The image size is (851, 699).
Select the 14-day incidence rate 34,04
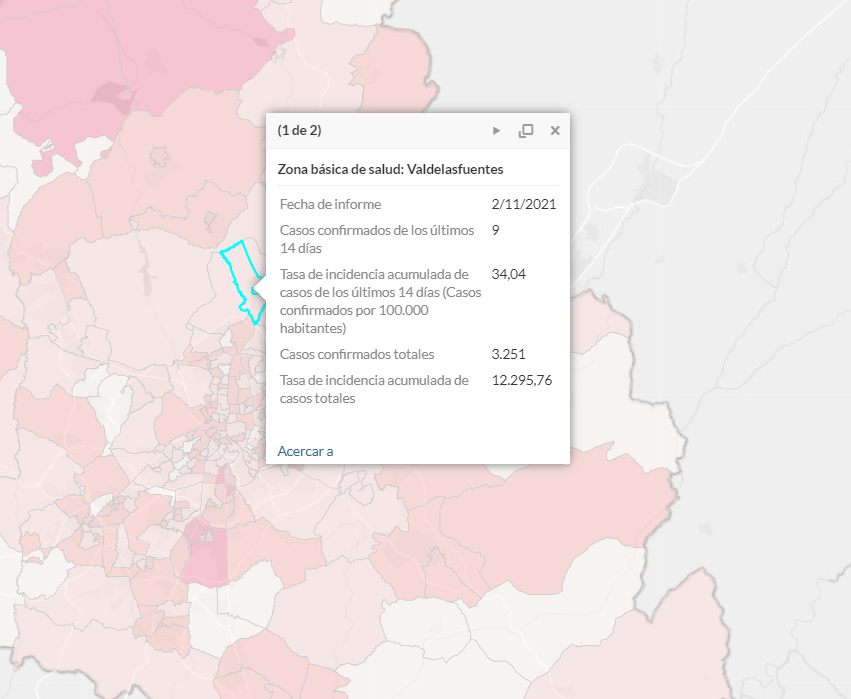tap(509, 274)
